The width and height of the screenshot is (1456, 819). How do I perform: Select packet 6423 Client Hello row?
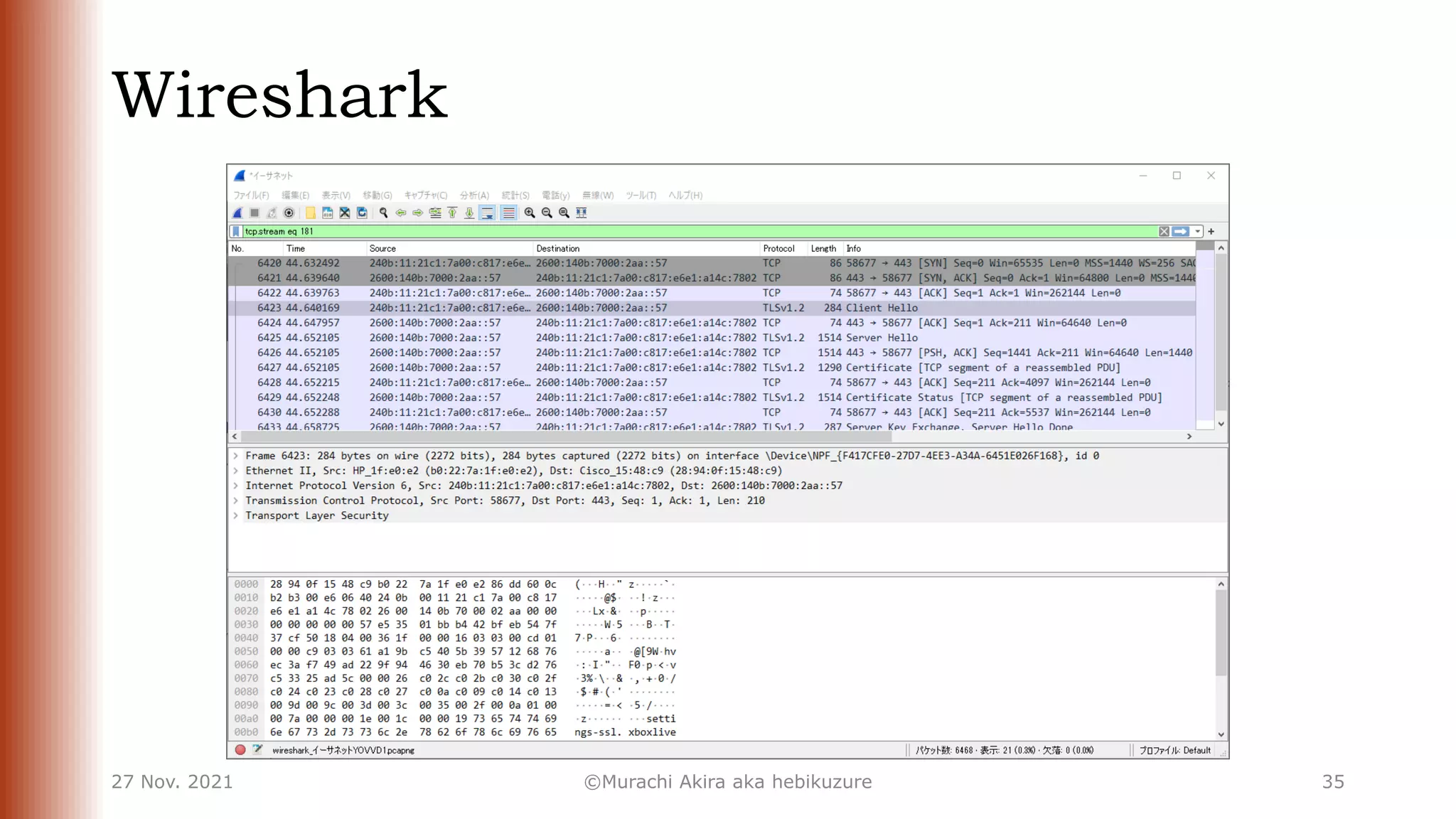pyautogui.click(x=712, y=308)
